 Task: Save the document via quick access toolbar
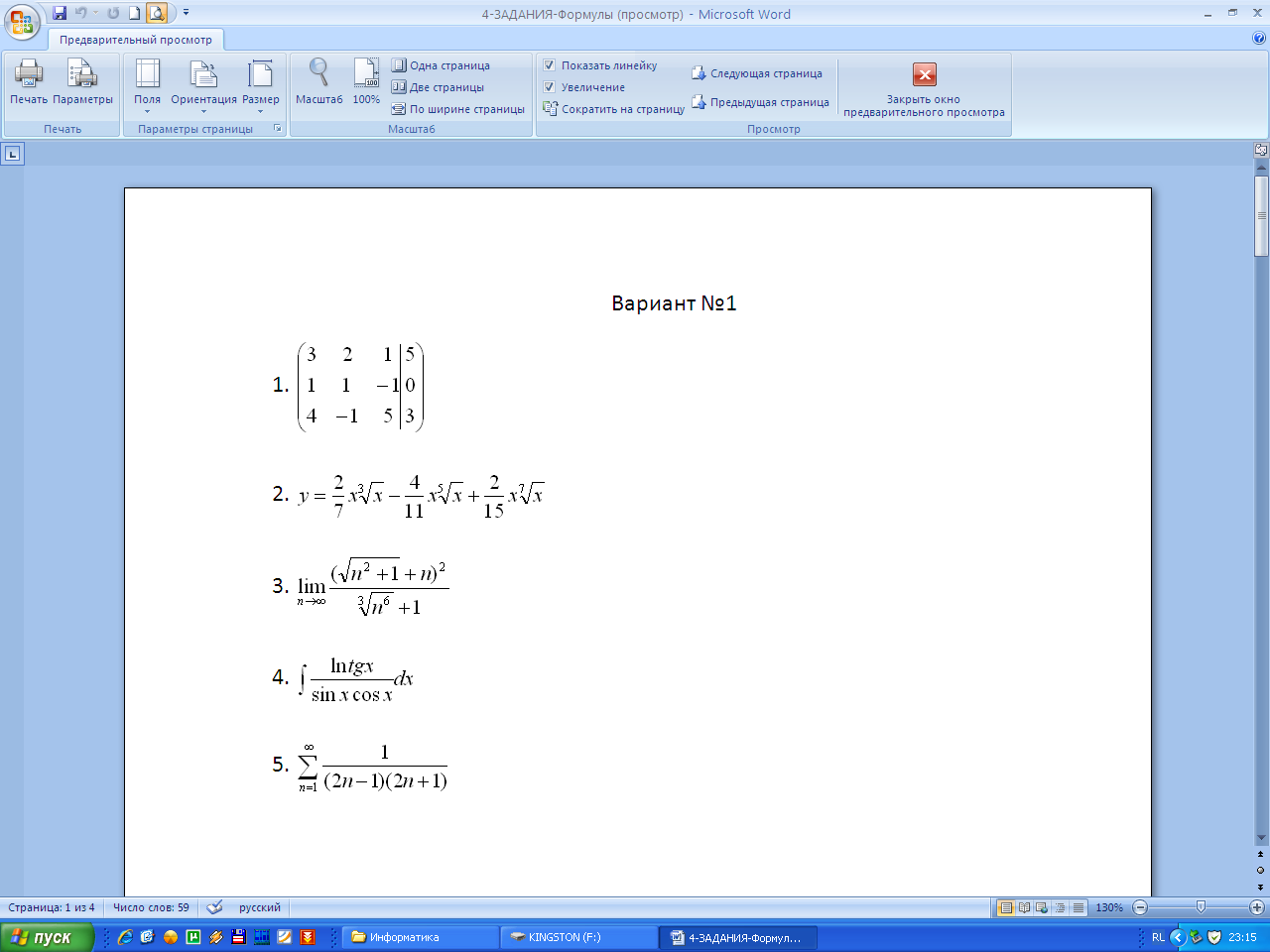point(60,13)
